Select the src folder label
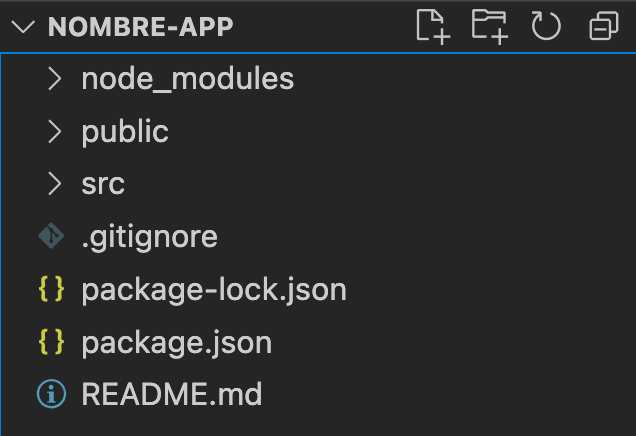636x436 pixels. pos(103,185)
